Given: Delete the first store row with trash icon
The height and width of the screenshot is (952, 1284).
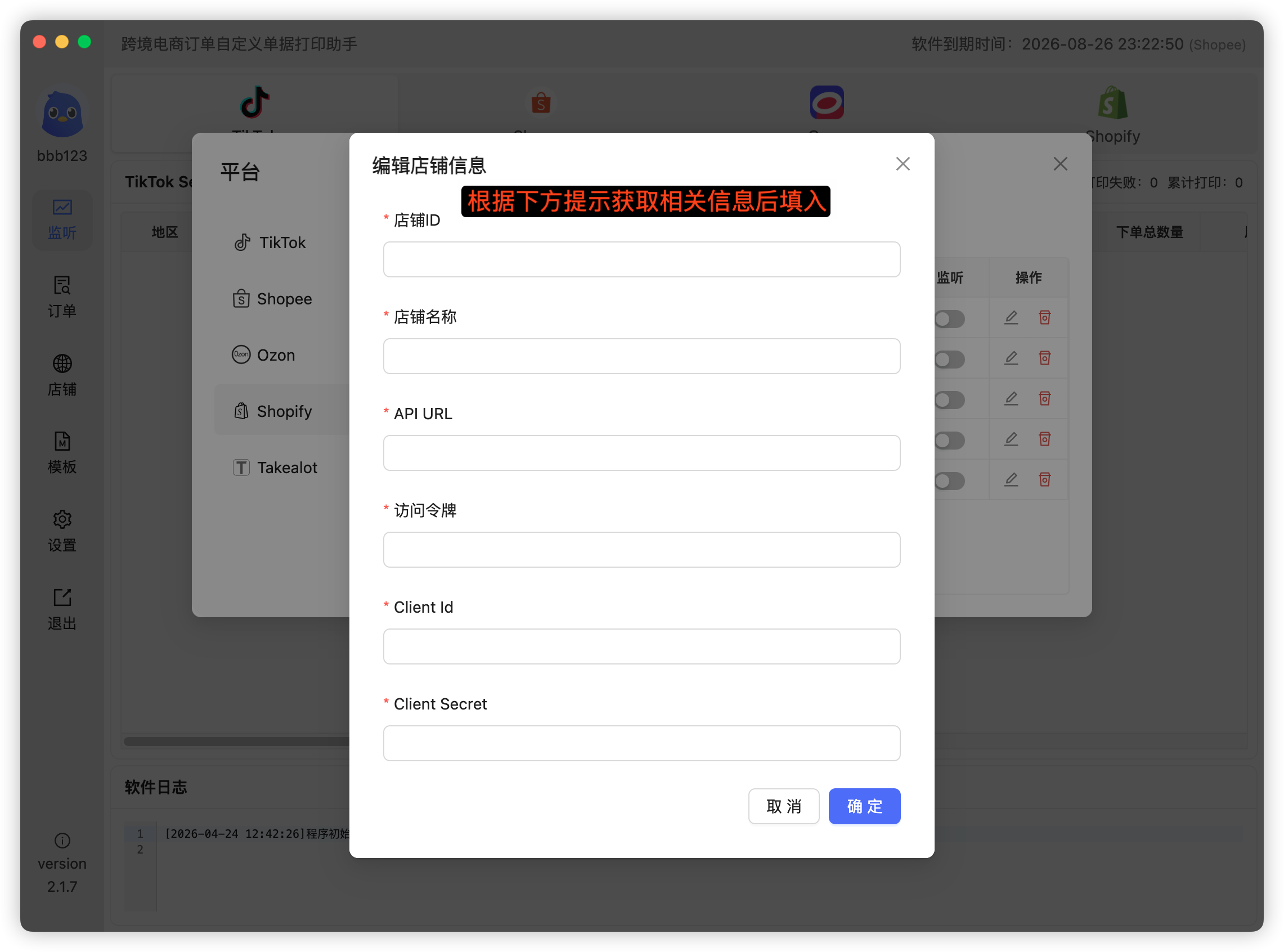Looking at the screenshot, I should (x=1044, y=317).
